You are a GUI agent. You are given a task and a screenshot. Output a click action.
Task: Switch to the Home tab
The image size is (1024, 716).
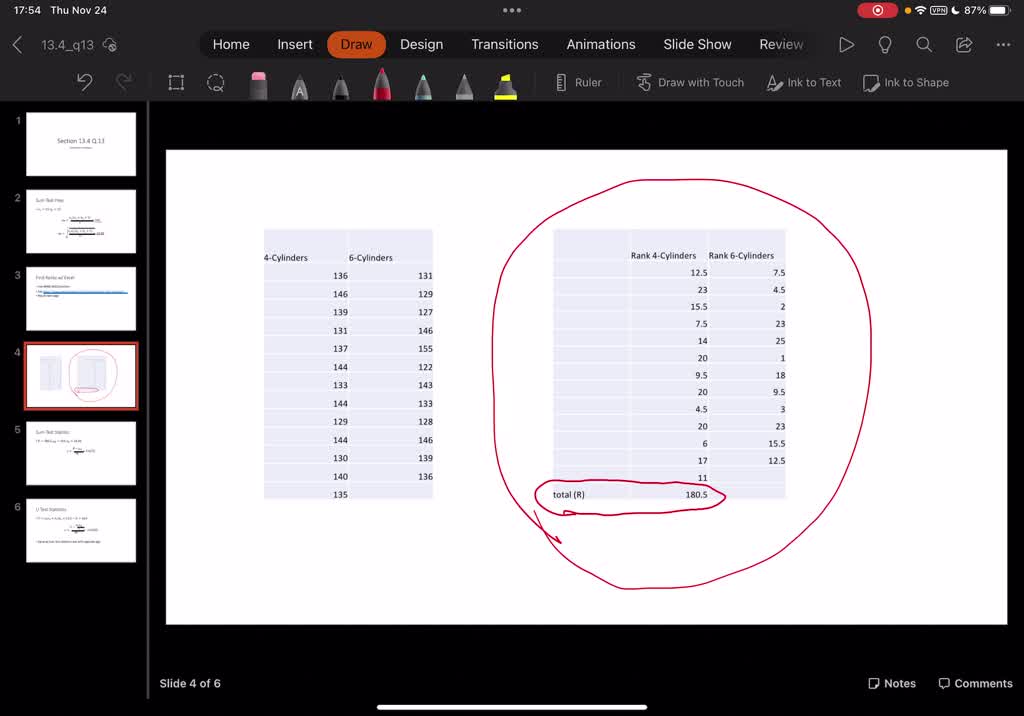point(231,44)
